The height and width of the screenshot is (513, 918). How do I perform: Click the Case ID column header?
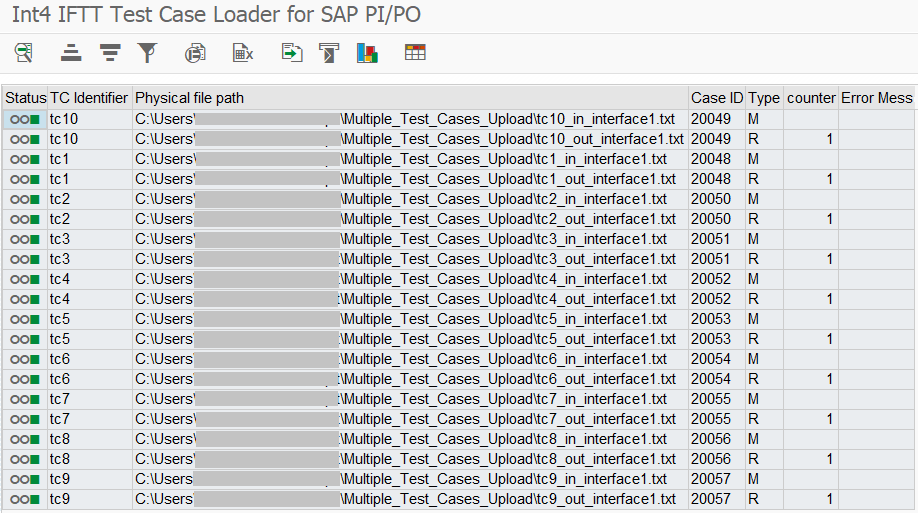pos(717,98)
